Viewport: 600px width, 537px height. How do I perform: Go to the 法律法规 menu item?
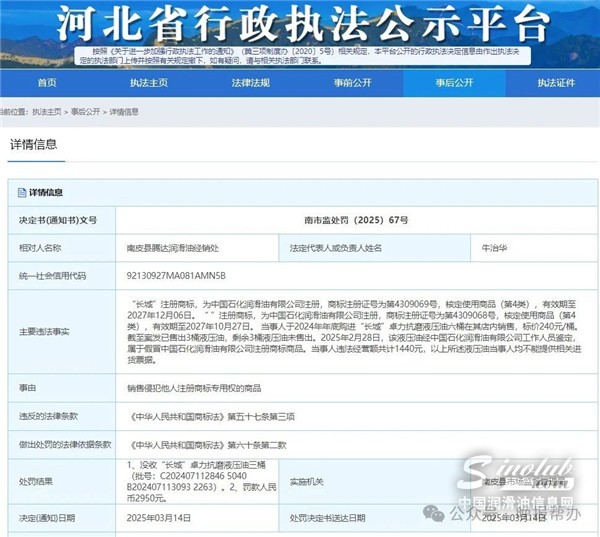coord(251,83)
